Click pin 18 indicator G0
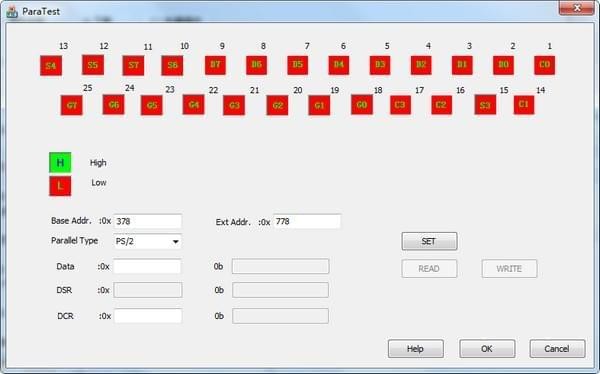Screen dimensions: 600x374 click(x=362, y=104)
